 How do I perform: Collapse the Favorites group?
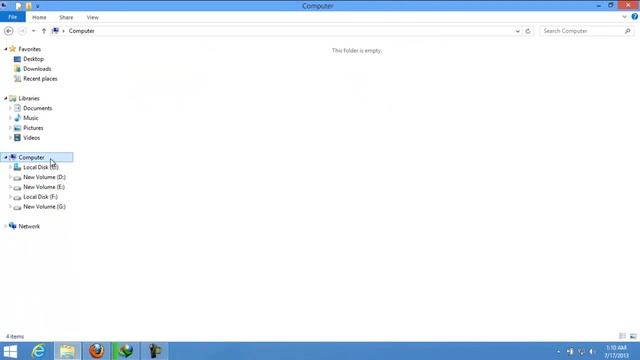(x=6, y=49)
